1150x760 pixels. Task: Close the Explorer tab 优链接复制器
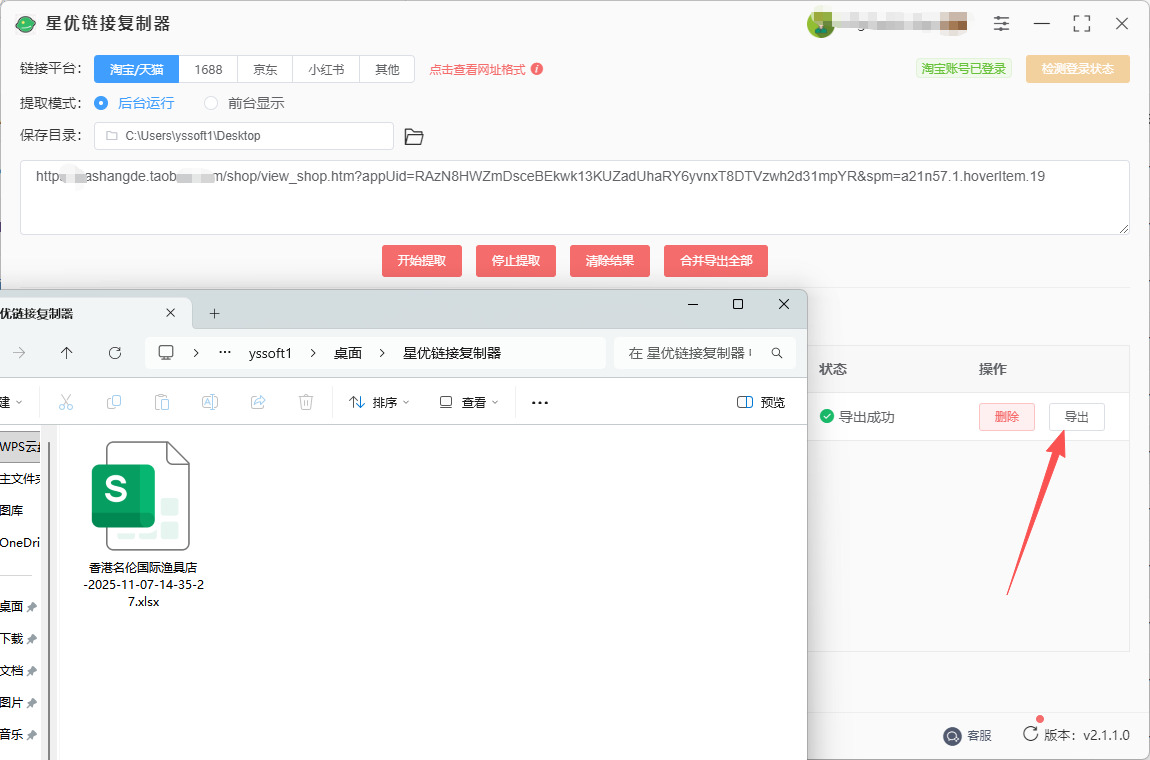tap(170, 313)
